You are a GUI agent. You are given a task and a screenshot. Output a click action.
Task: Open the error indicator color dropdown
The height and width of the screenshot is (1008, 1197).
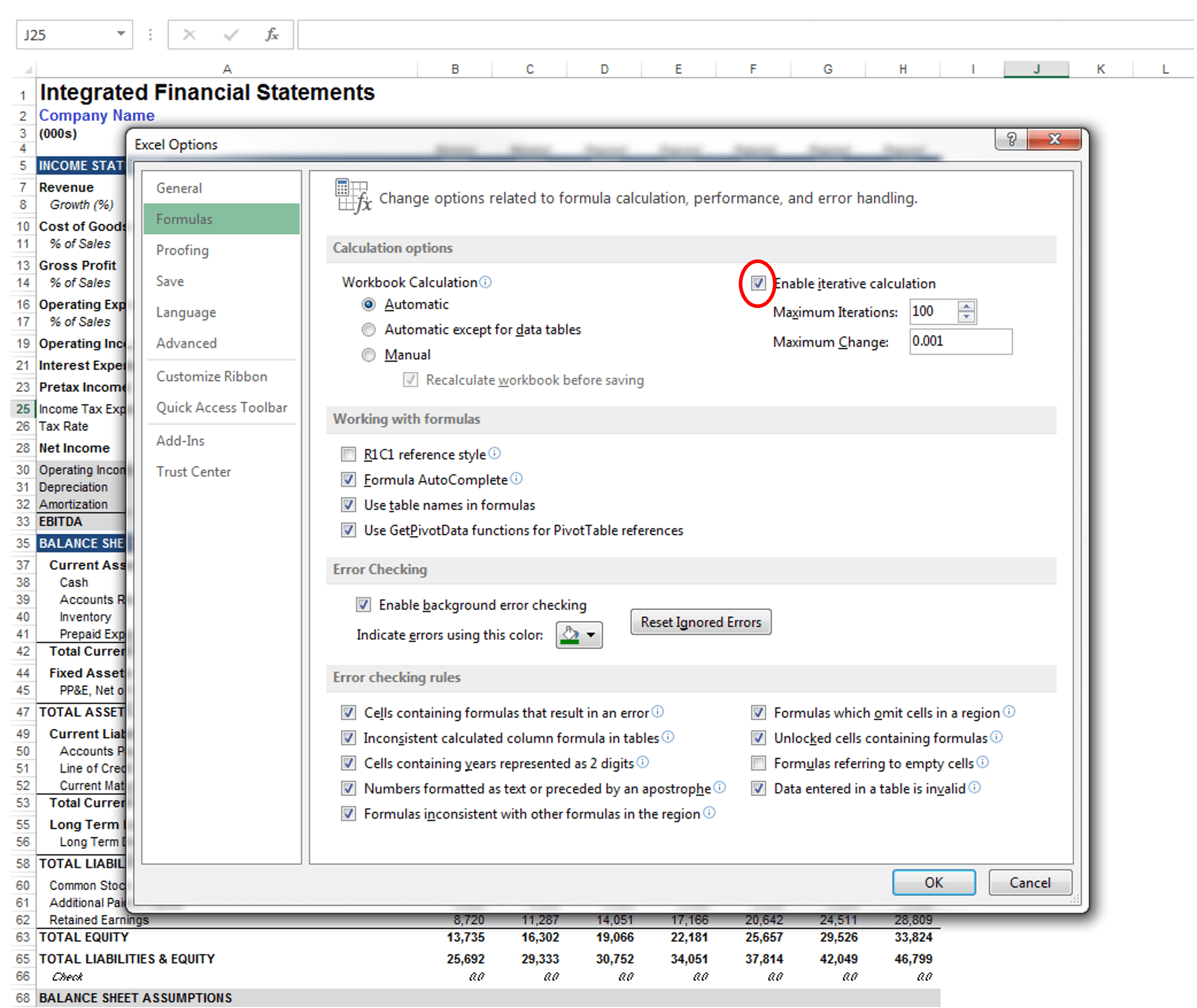579,635
